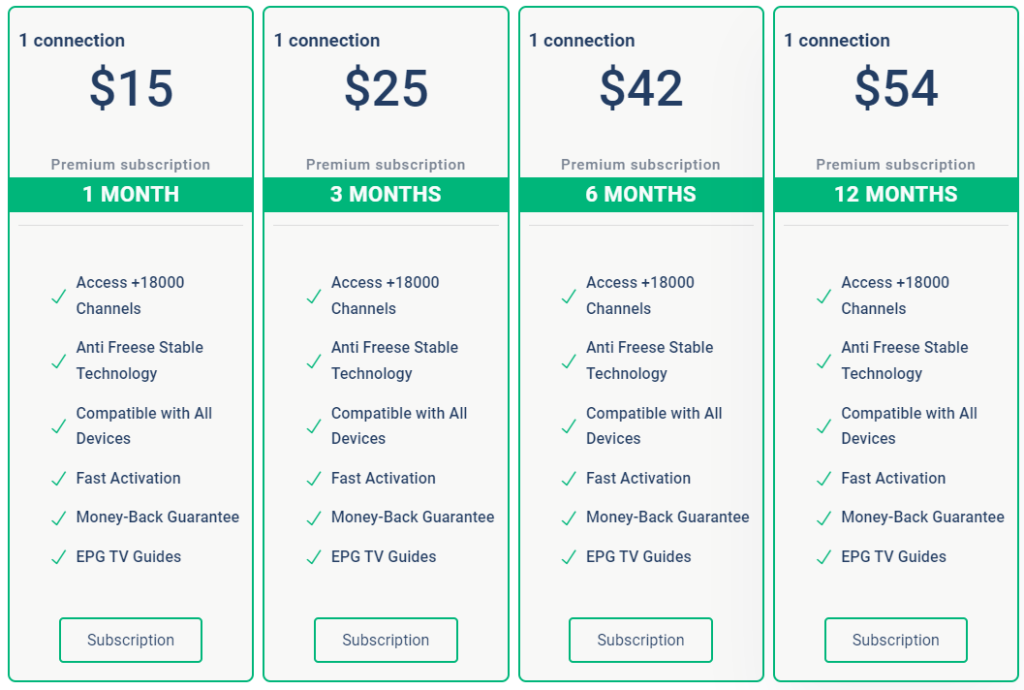This screenshot has height=690, width=1024.
Task: Click the $42 price heading
Action: [641, 88]
